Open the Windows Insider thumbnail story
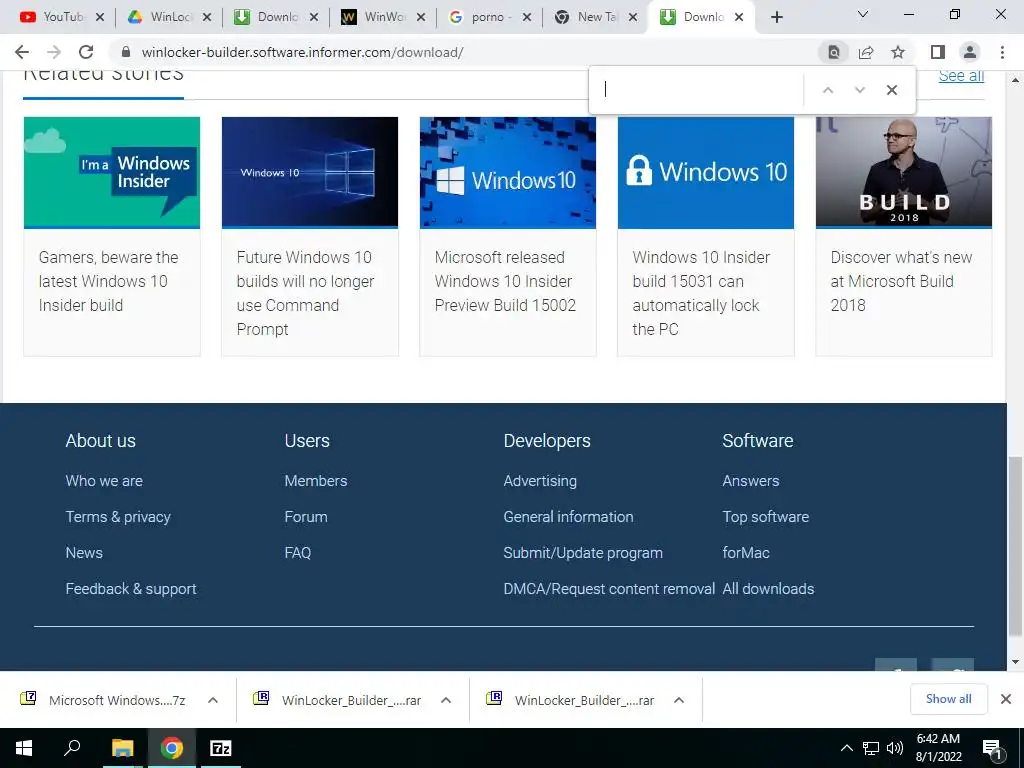 coord(112,172)
